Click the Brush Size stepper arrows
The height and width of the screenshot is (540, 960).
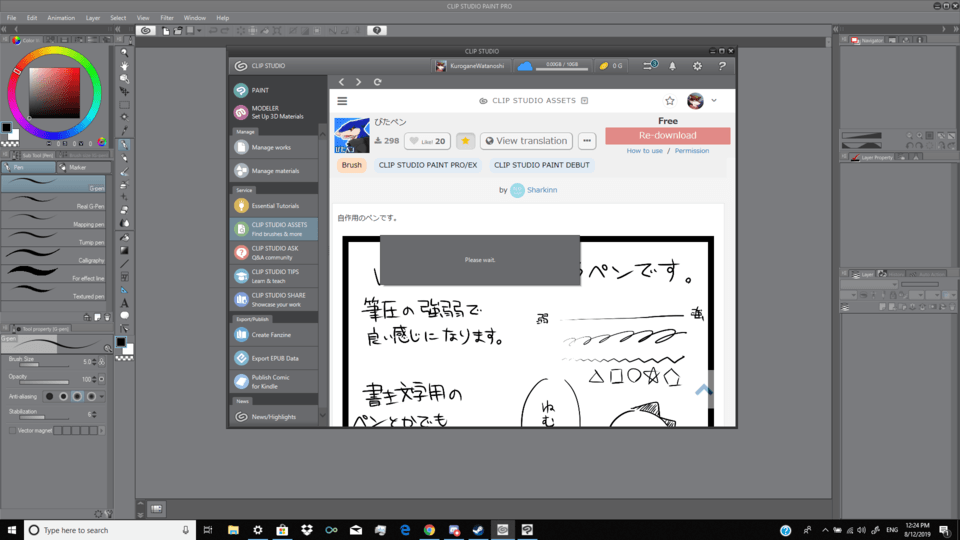coord(94,362)
